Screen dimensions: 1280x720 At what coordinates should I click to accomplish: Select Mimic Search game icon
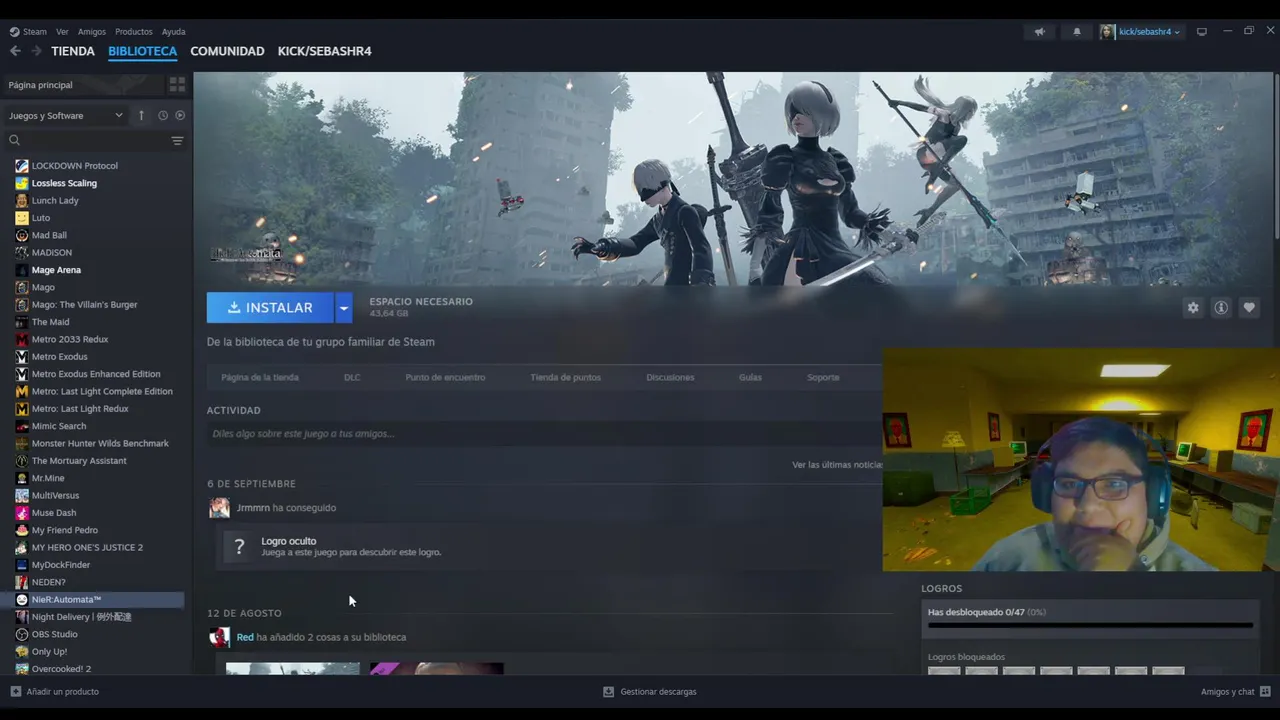point(22,426)
